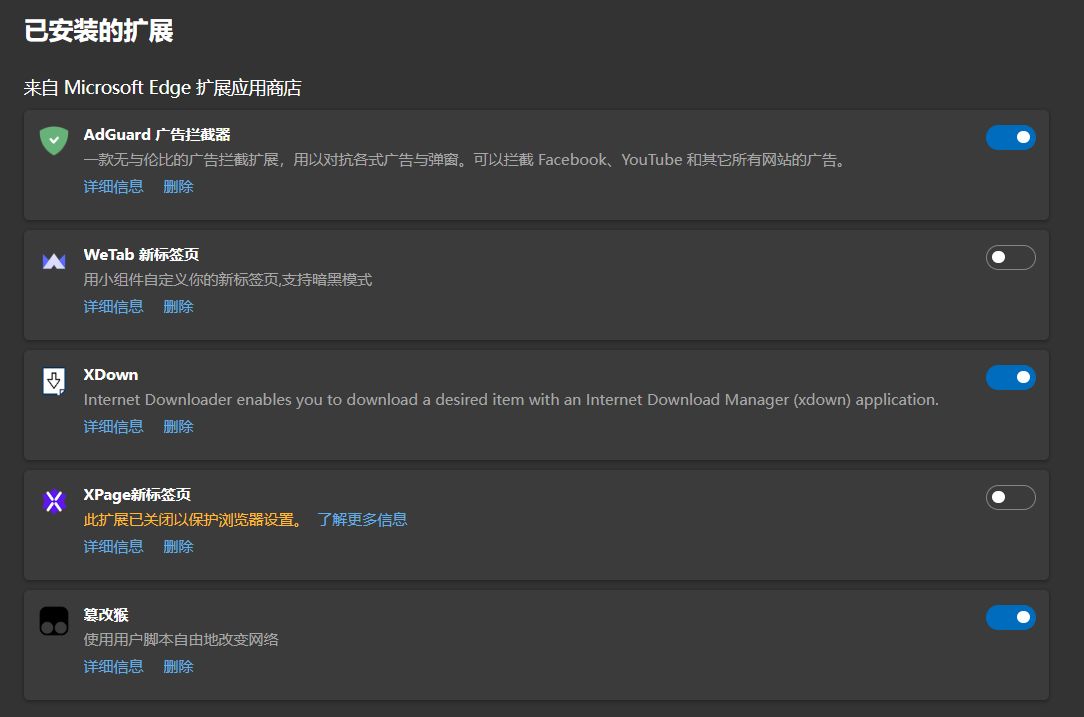Remove WeTab via its 删除 link
The height and width of the screenshot is (717, 1084).
[x=178, y=307]
